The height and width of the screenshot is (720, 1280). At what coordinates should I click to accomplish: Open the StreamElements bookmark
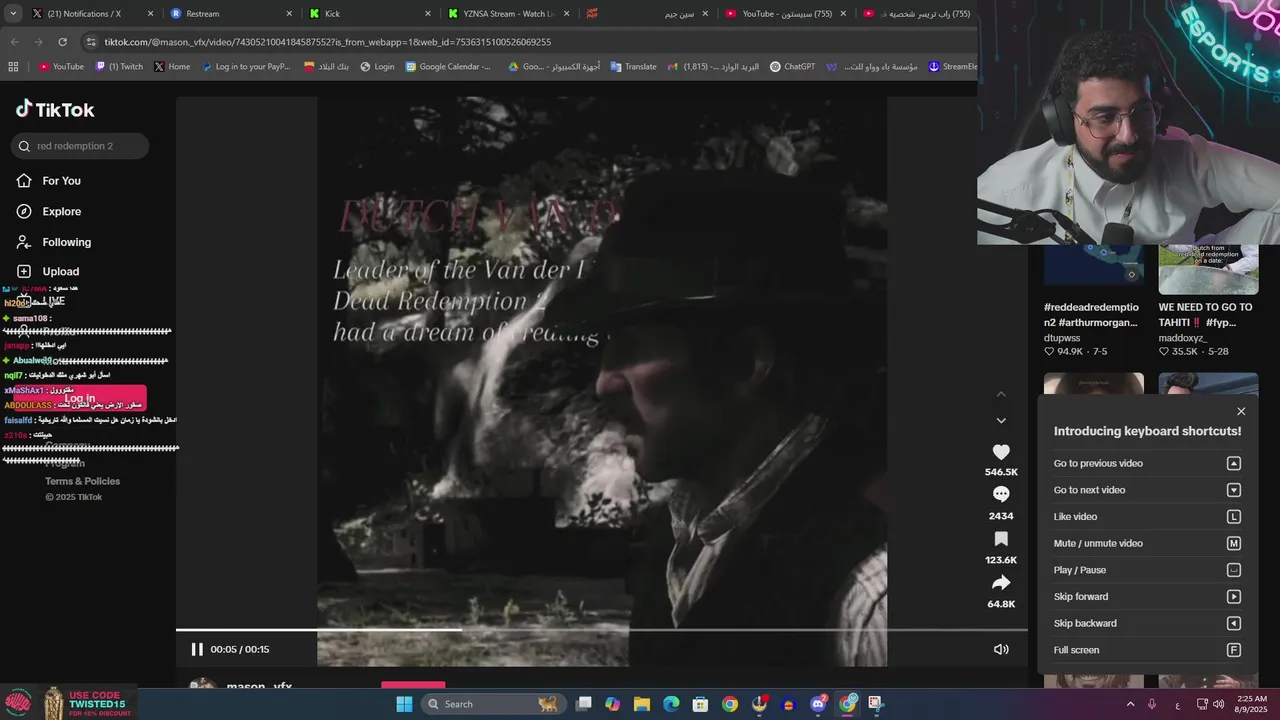pyautogui.click(x=952, y=67)
